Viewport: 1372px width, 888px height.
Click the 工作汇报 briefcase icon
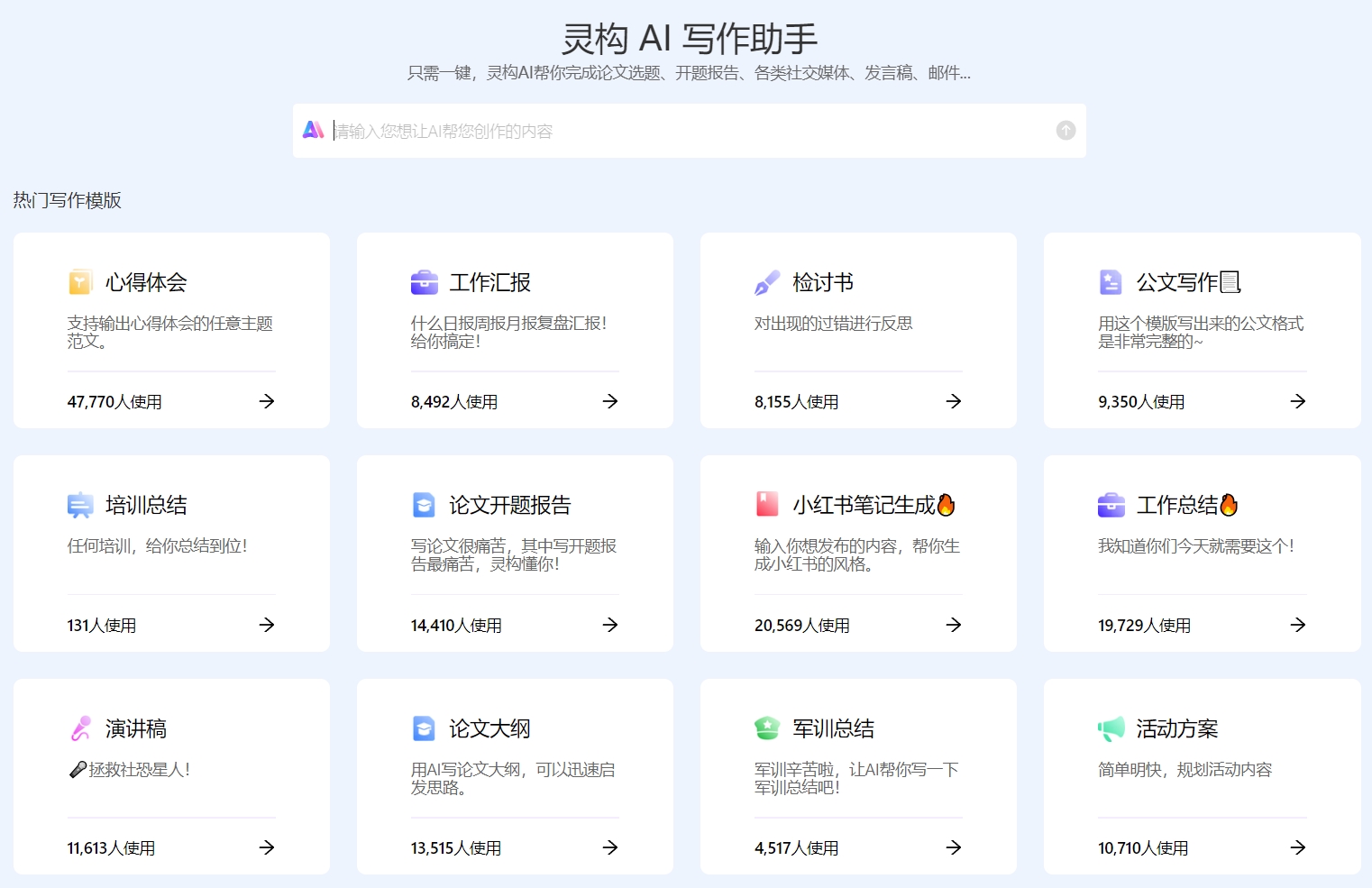(x=424, y=281)
